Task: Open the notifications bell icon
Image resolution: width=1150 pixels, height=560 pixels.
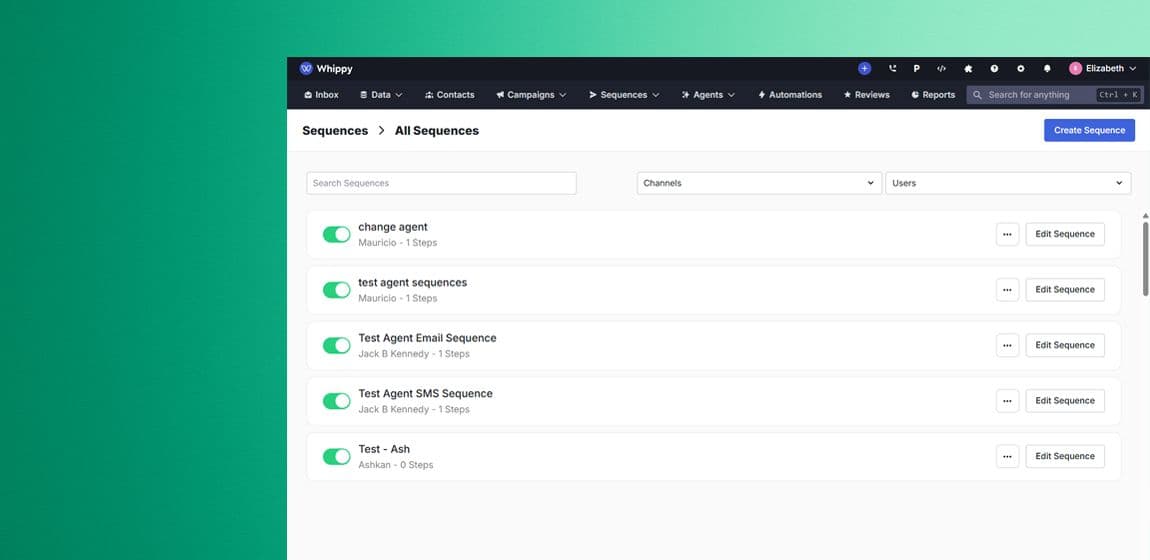Action: (1047, 69)
